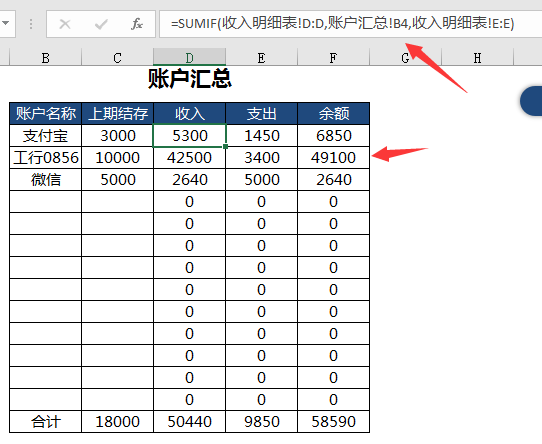The width and height of the screenshot is (542, 444).
Task: Select the 18000 total cell
Action: click(x=118, y=422)
